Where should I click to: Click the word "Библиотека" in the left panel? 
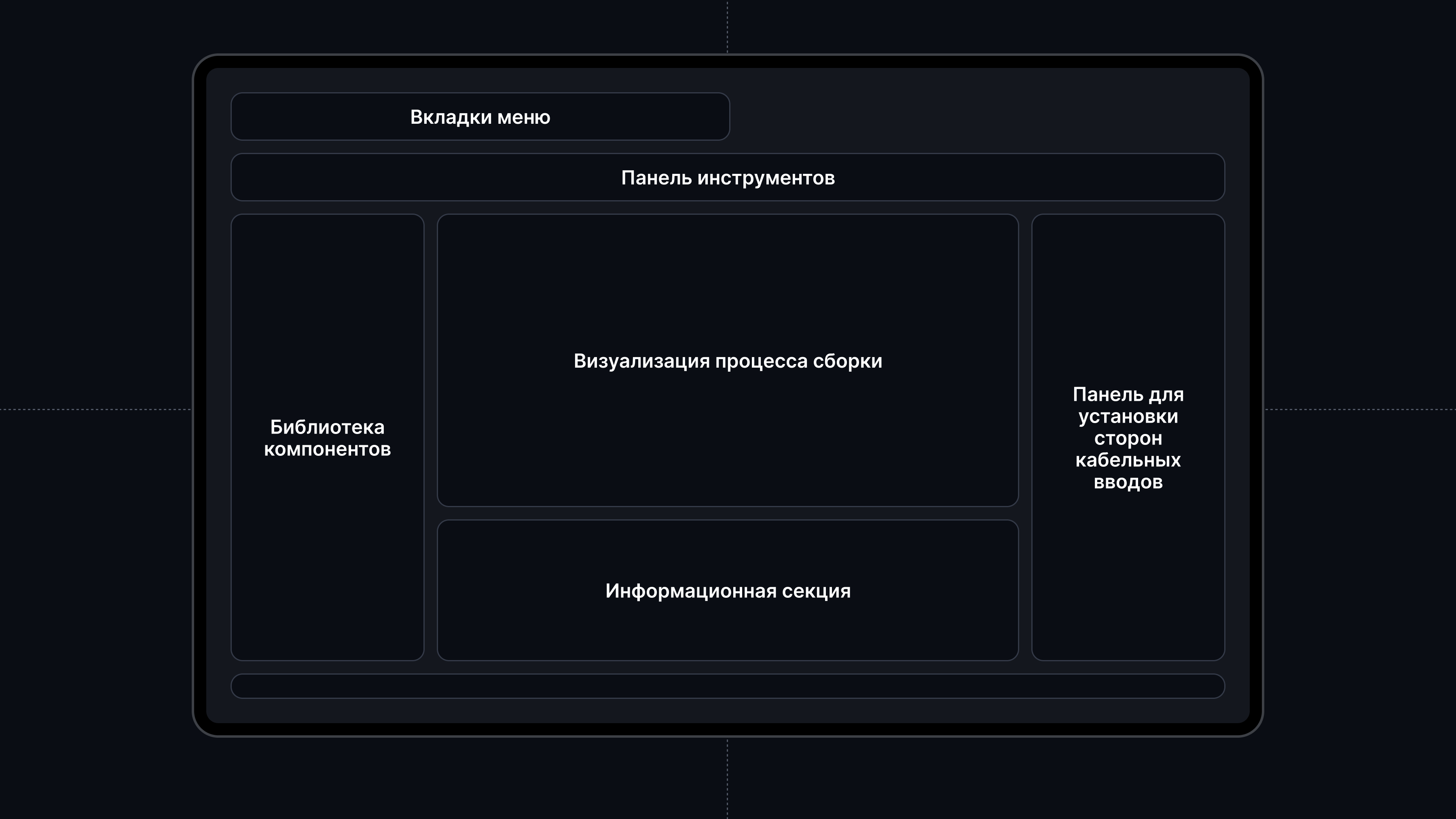pos(327,427)
